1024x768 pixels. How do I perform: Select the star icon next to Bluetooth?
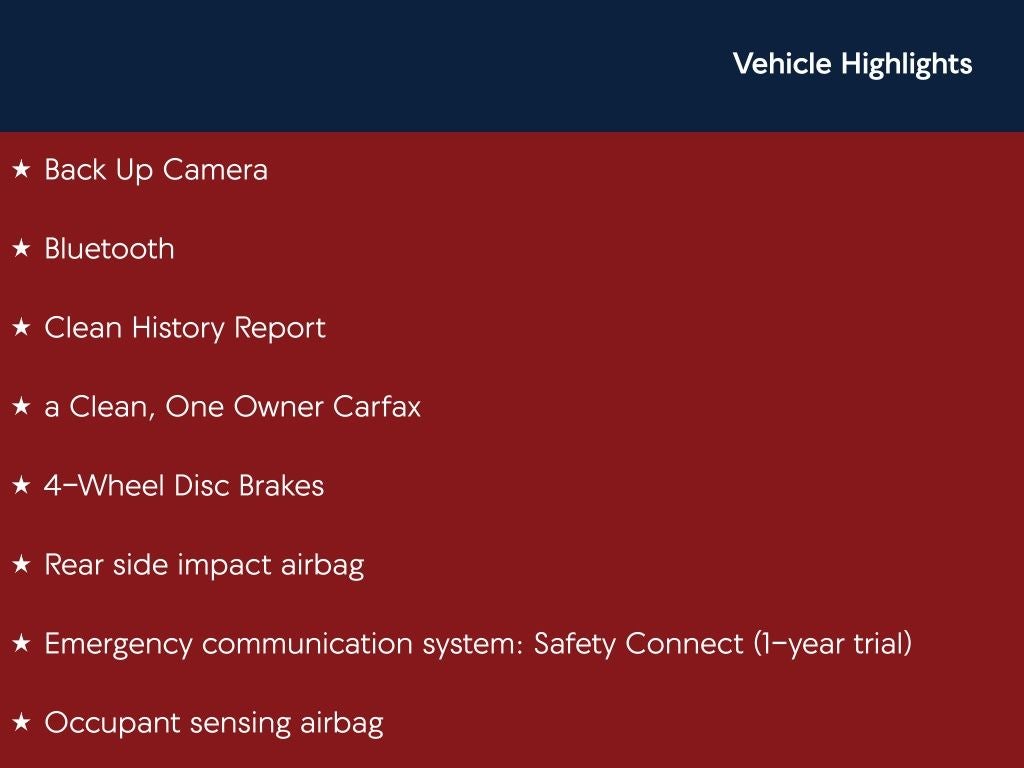21,249
